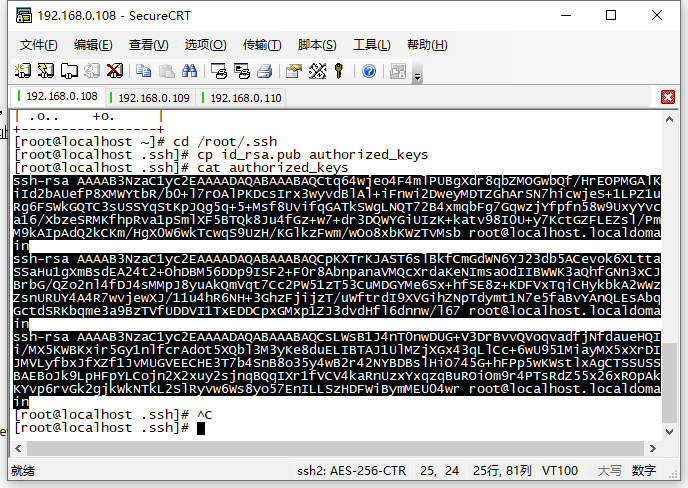Open Session Options toolbar icon
688x488 pixels.
(x=294, y=71)
